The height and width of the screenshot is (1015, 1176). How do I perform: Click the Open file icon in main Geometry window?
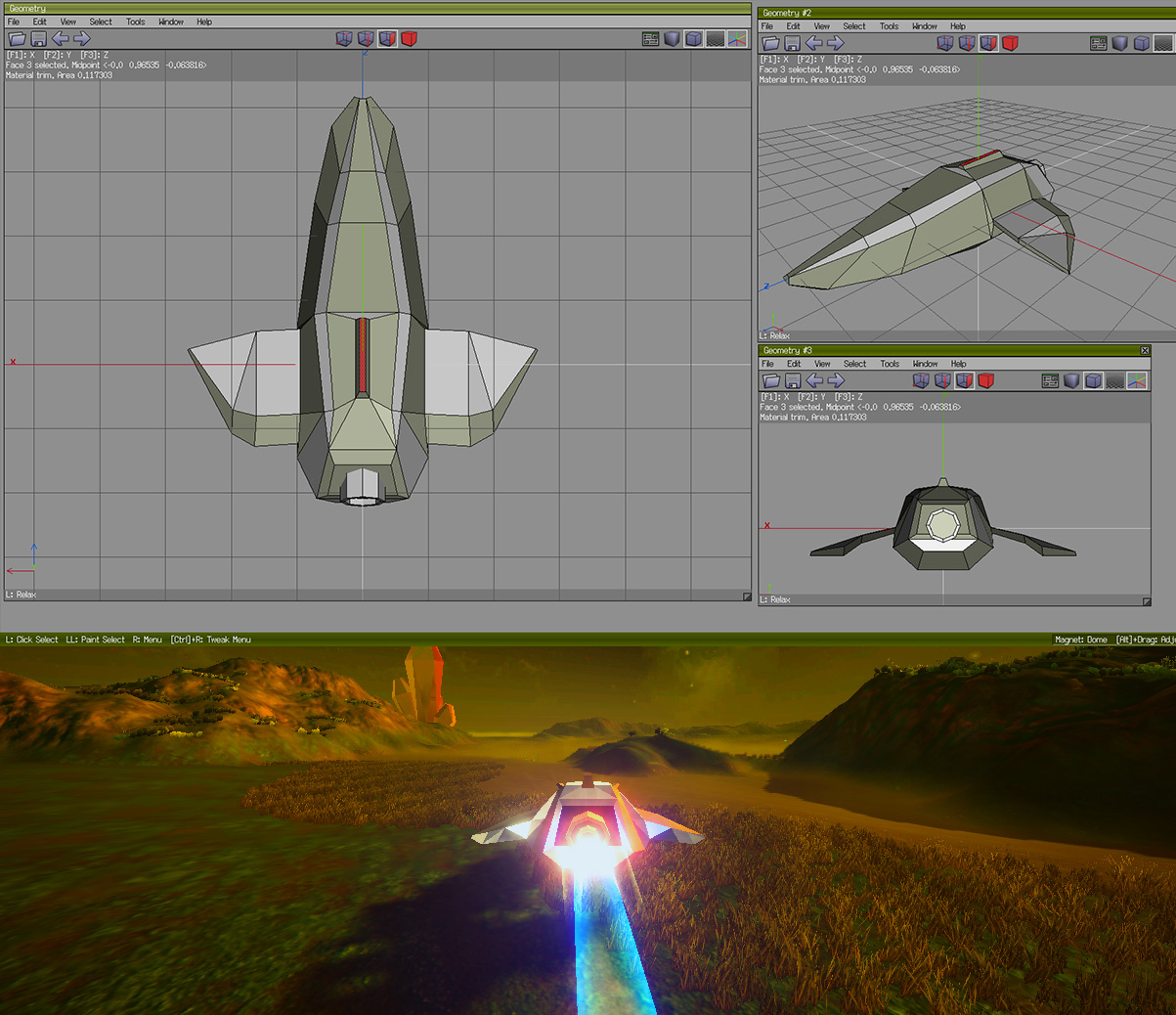17,39
